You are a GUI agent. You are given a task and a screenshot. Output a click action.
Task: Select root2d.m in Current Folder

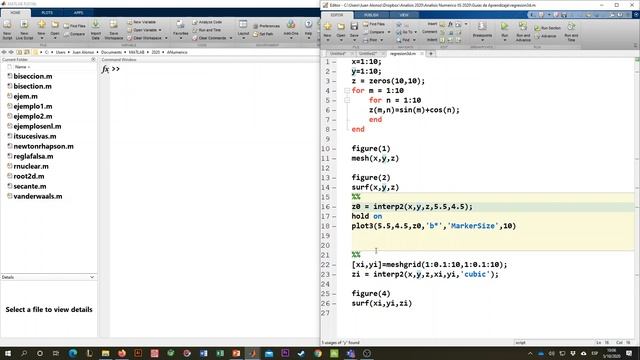(29, 176)
